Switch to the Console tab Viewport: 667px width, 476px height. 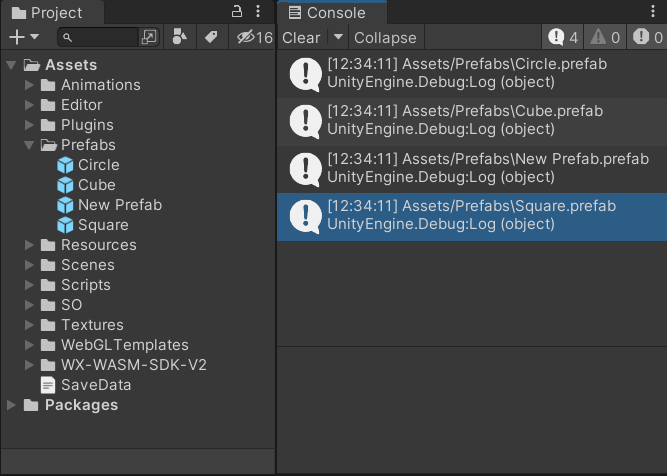click(x=332, y=12)
